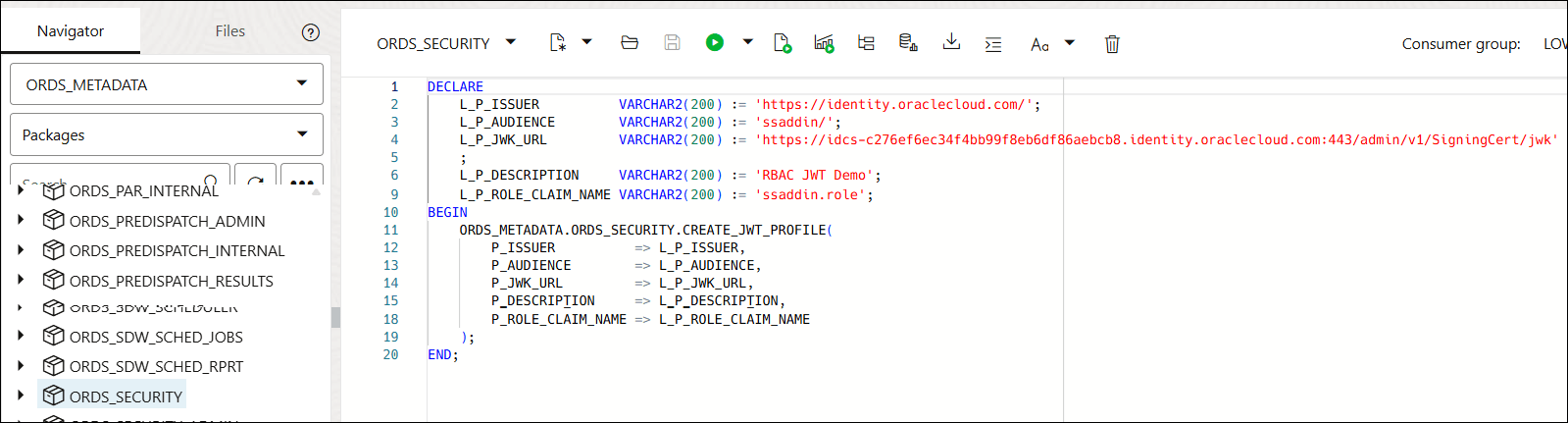This screenshot has height=423, width=1568.
Task: Open the ORDS_SECURITY worksheet dropdown arrow
Action: 511,42
